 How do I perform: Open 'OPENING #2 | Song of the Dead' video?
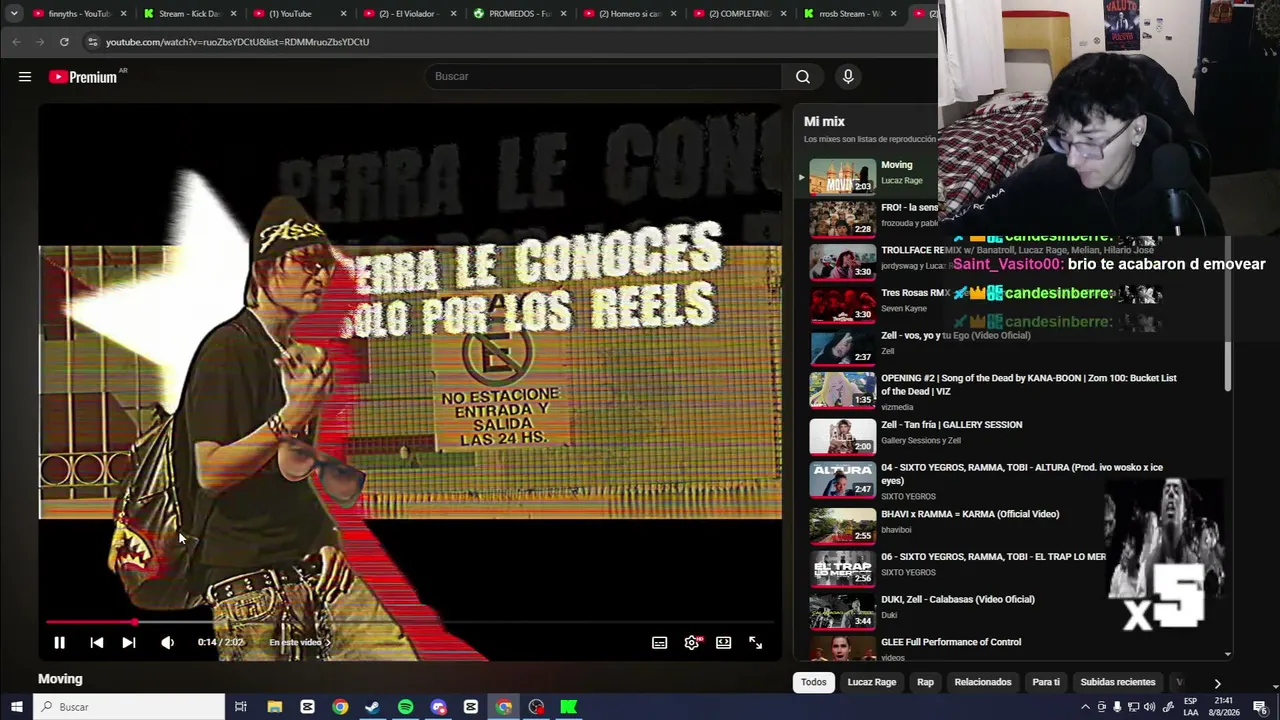1028,385
